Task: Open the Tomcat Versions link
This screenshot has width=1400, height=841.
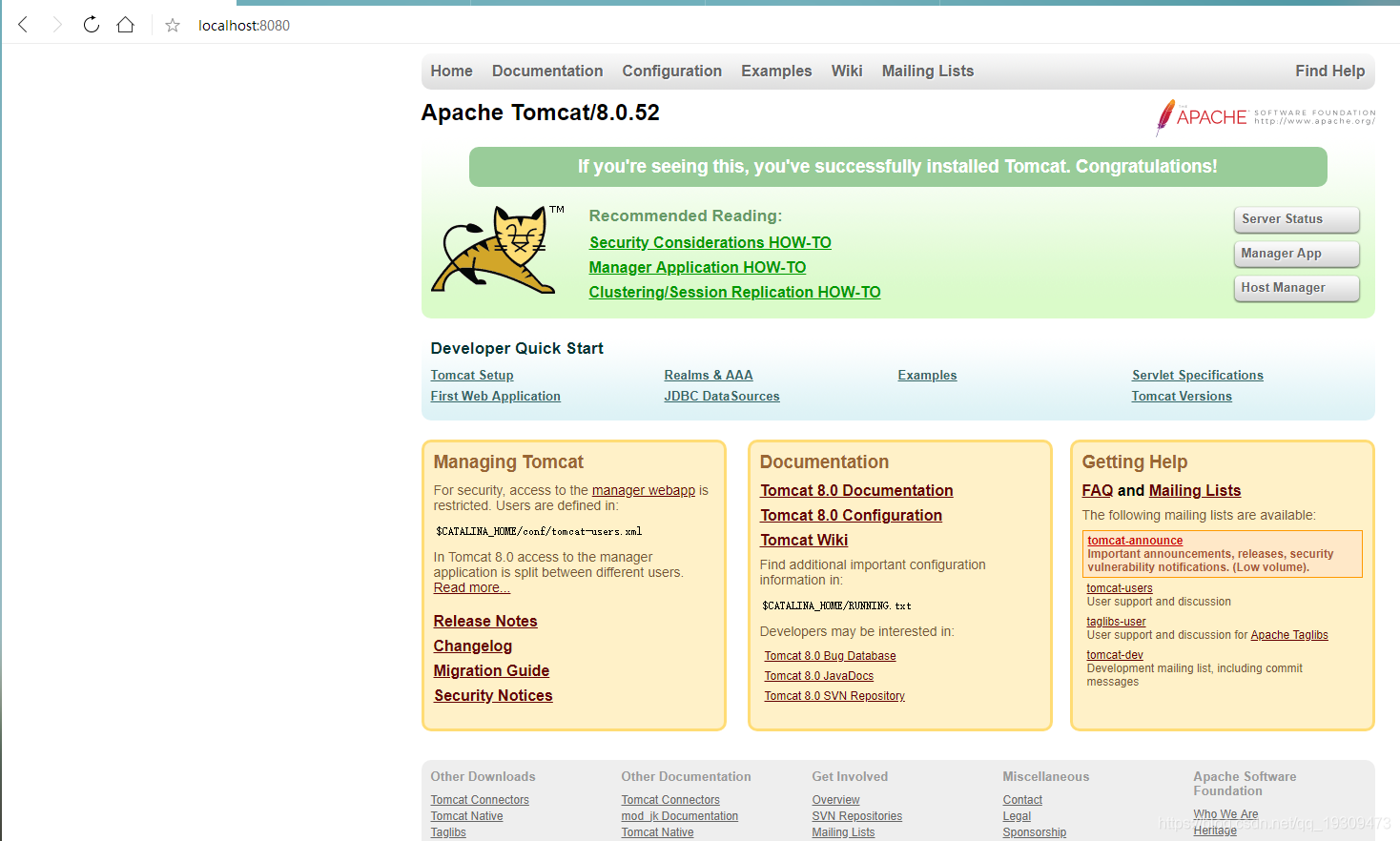Action: [x=1182, y=397]
